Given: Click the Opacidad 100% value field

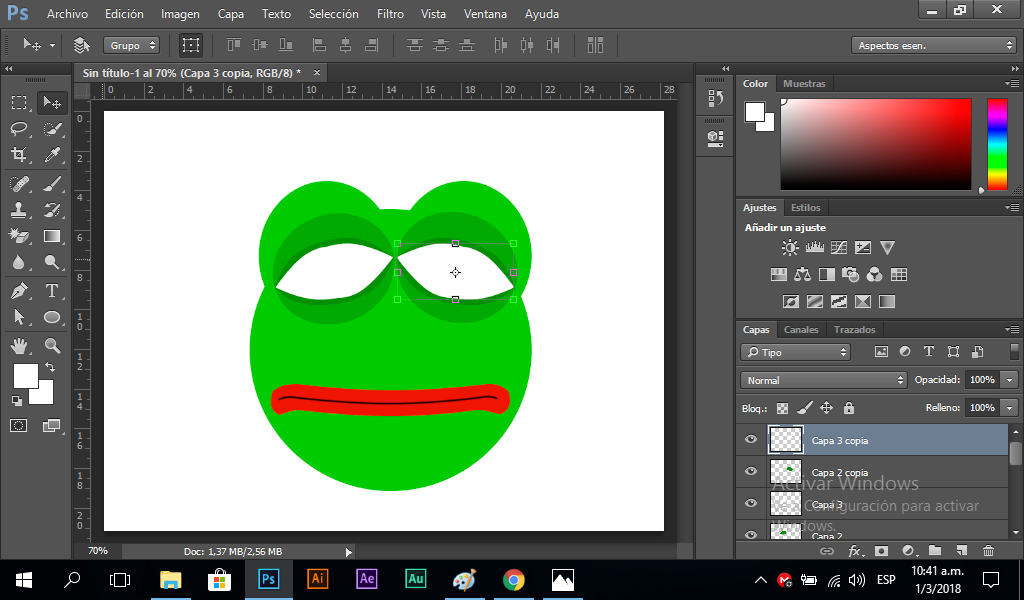Looking at the screenshot, I should (982, 380).
